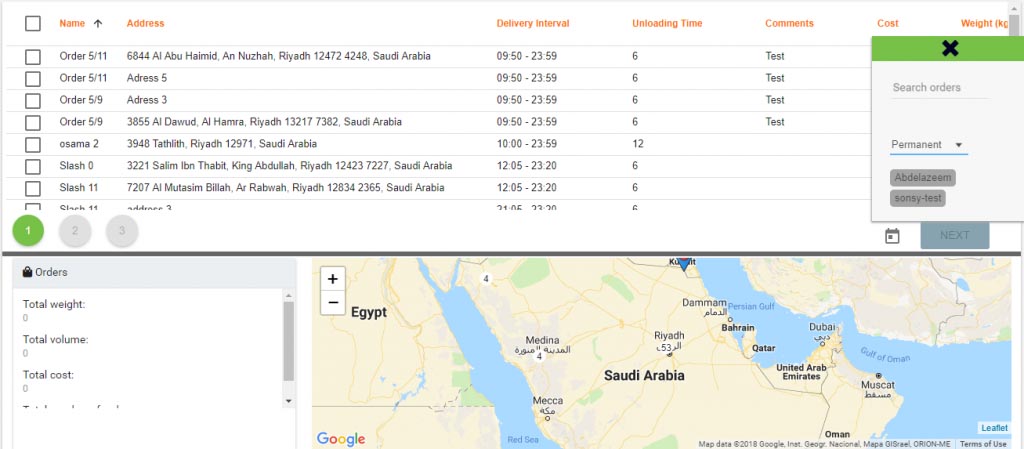Check the order at 7207 Al Mutasim Billah
Image resolution: width=1024 pixels, height=449 pixels.
[33, 189]
